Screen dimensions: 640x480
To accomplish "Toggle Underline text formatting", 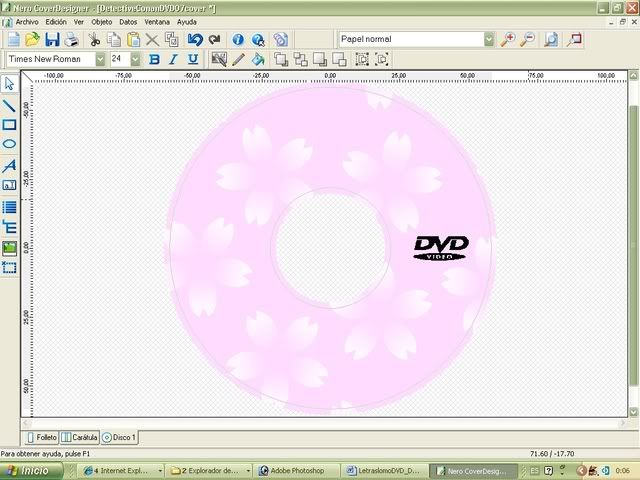I will [191, 60].
